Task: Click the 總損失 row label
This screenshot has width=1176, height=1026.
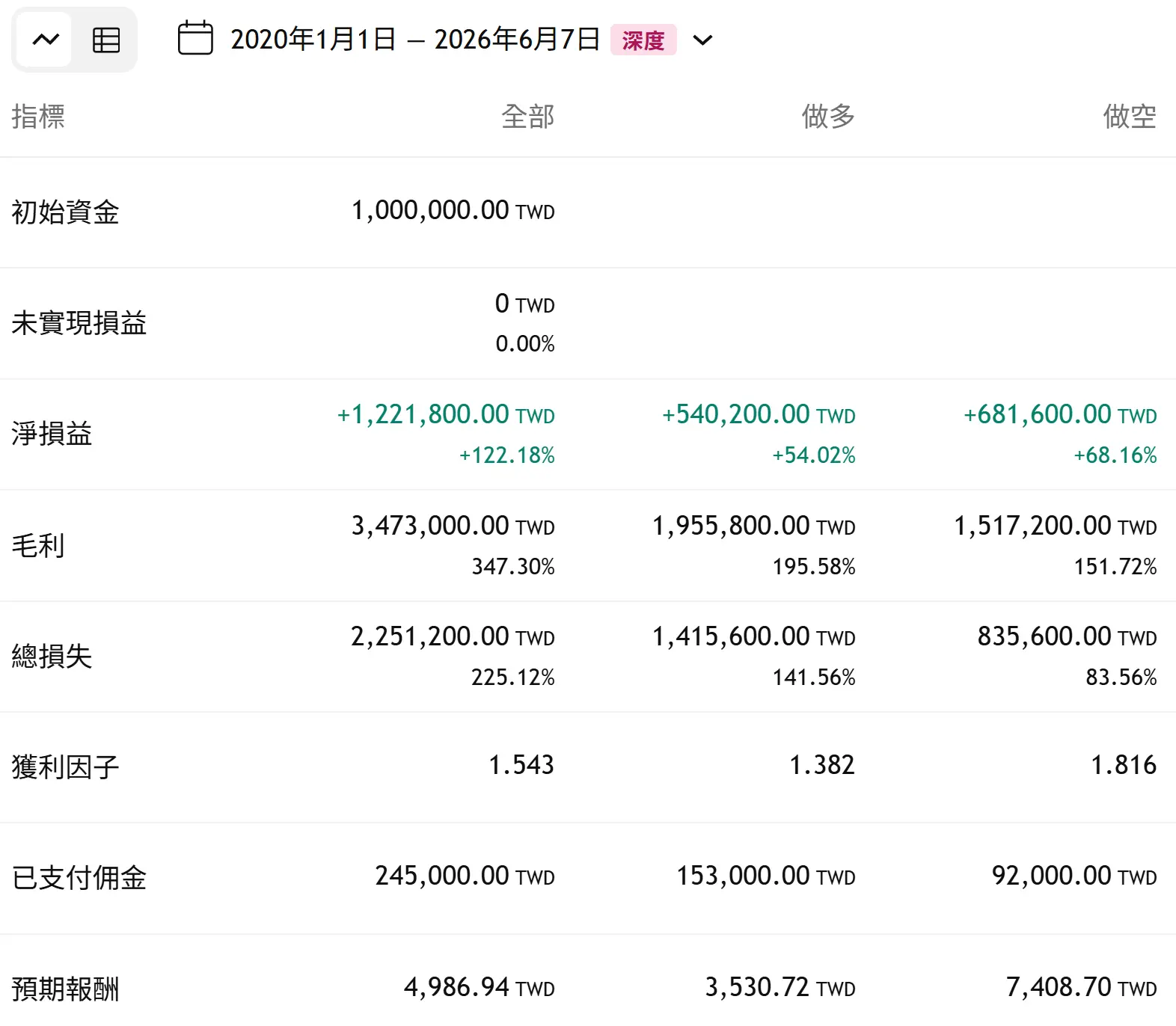Action: pyautogui.click(x=52, y=656)
